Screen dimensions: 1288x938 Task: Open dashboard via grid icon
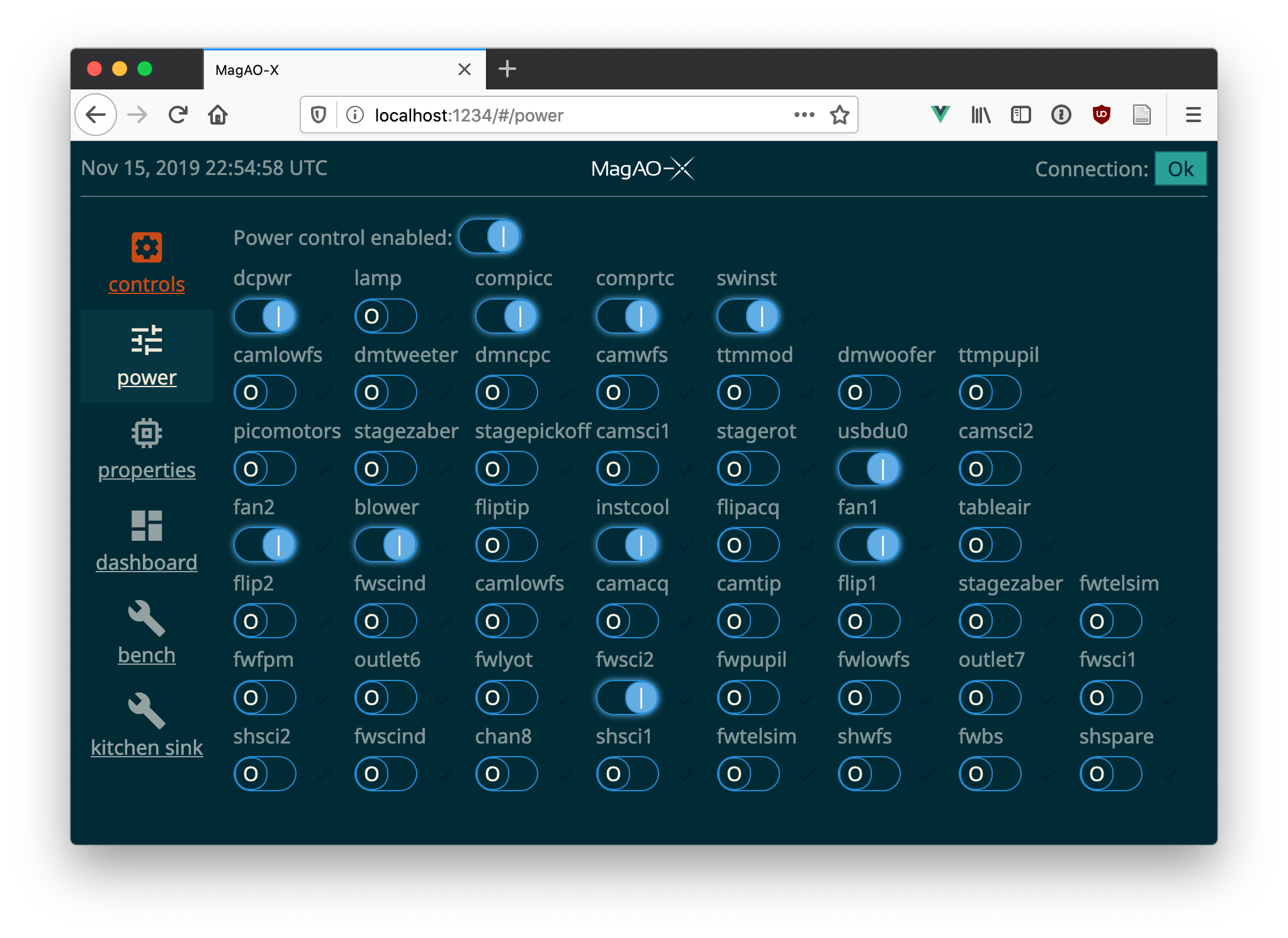147,525
